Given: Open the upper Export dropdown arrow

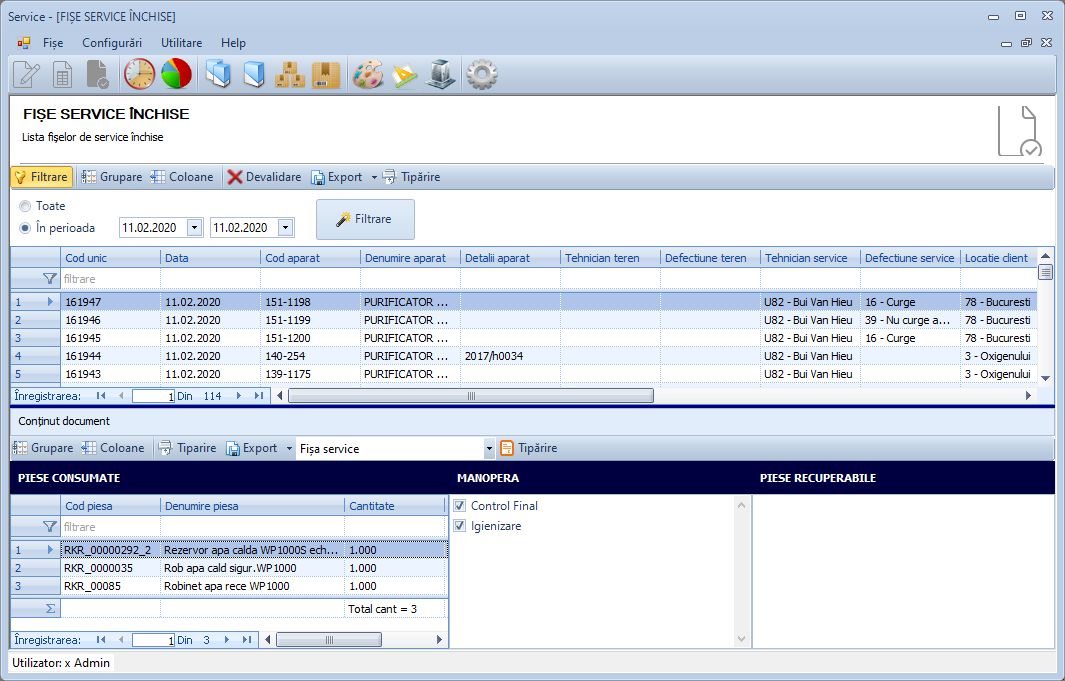Looking at the screenshot, I should 374,178.
